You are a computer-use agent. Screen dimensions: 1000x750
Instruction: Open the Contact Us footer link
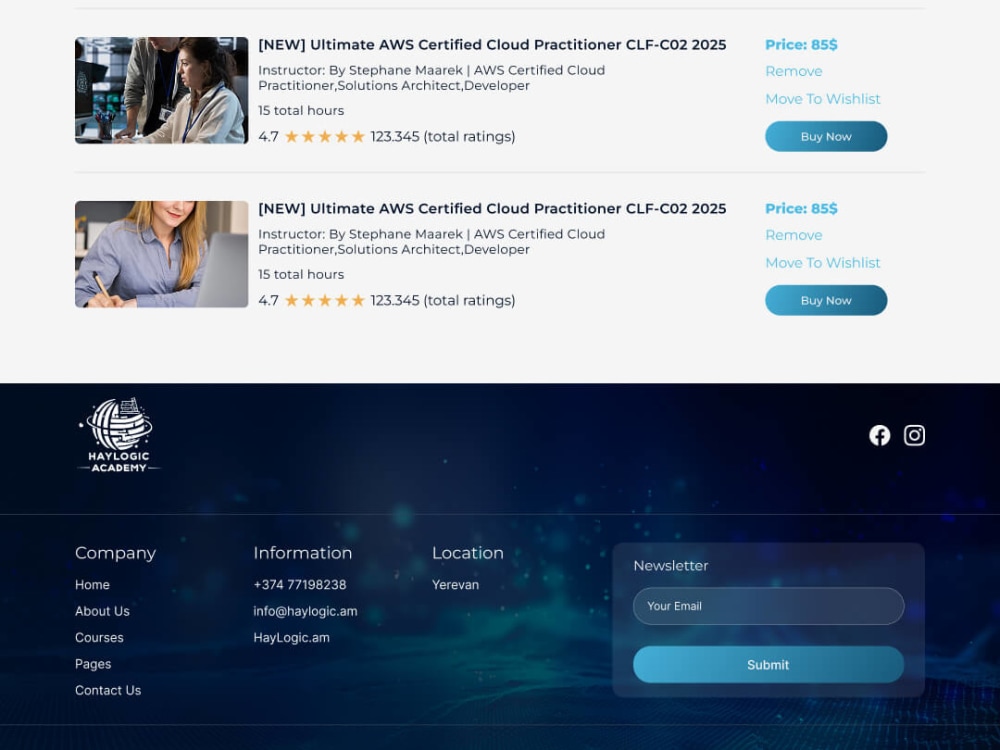click(108, 691)
